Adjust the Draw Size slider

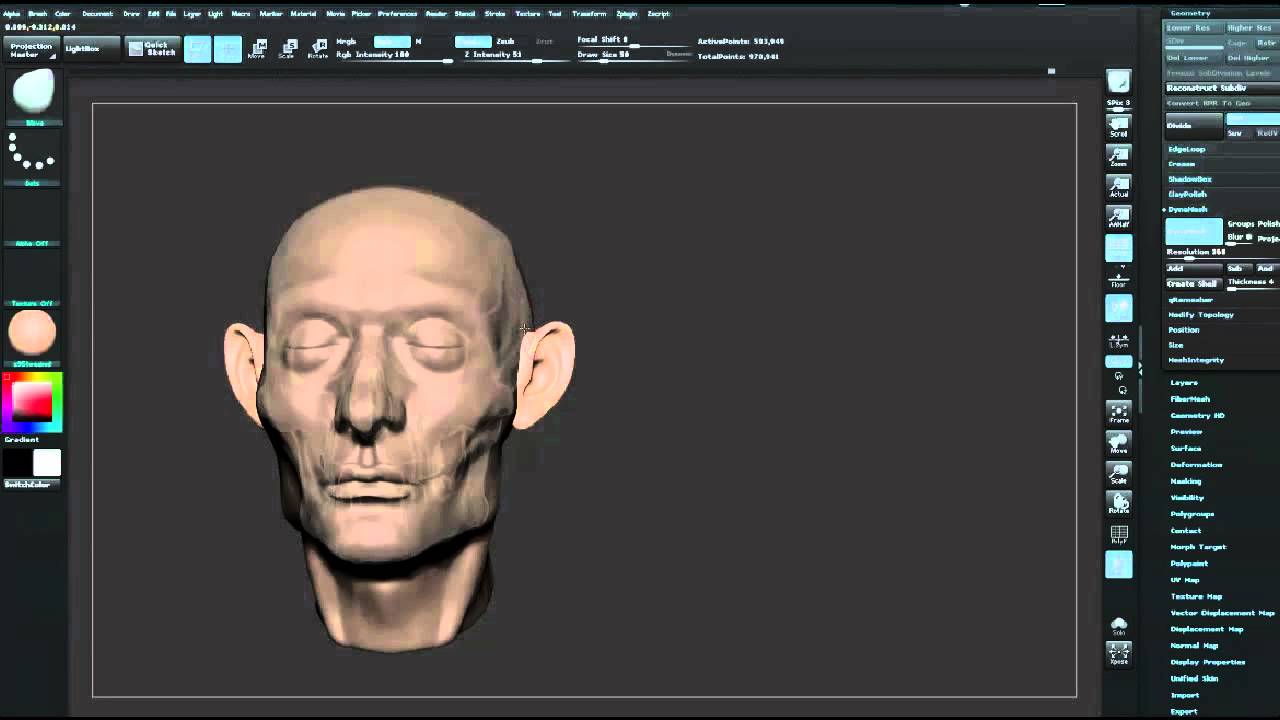tap(634, 56)
